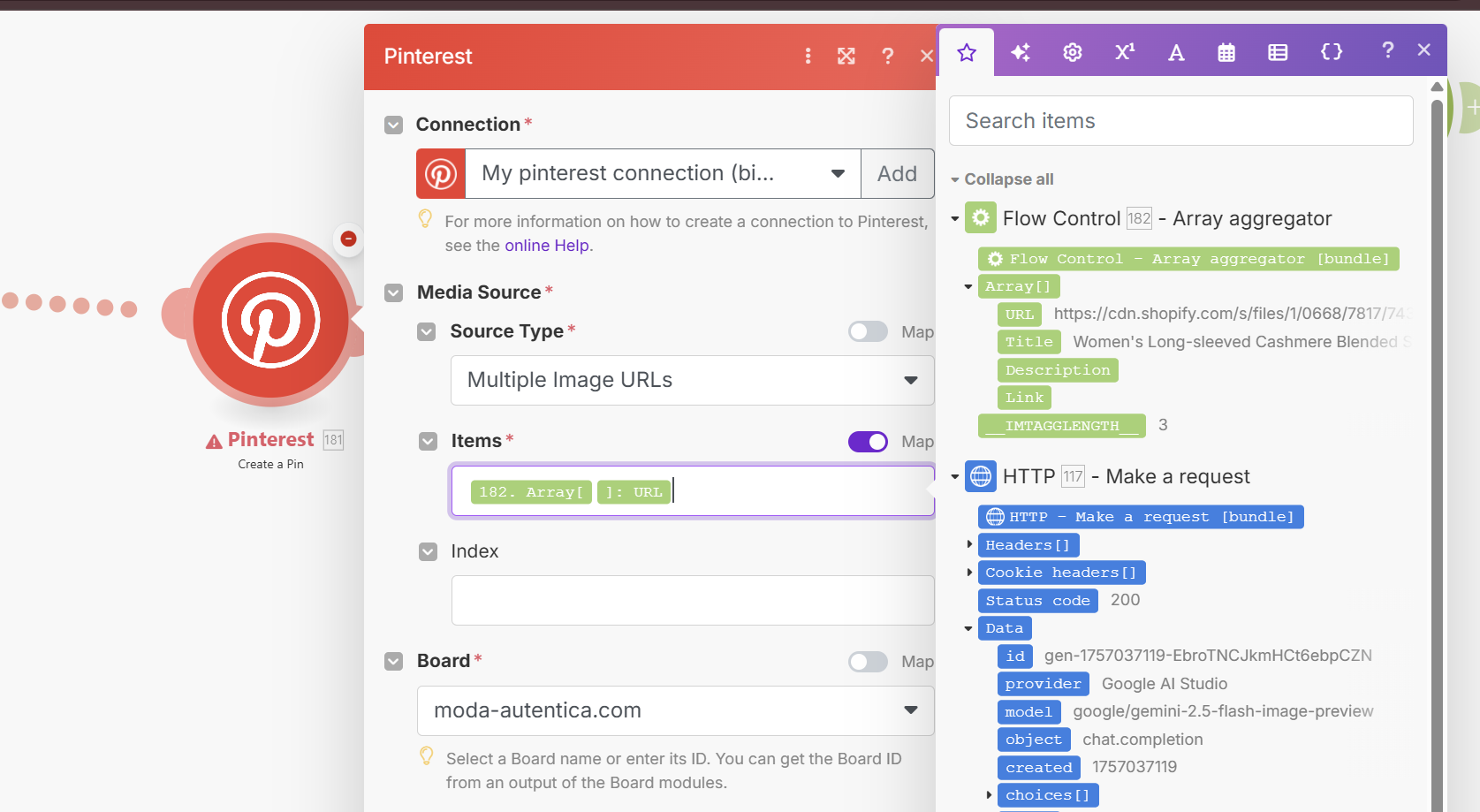Collapse the Items field
Screen dimensions: 1480x812
click(x=429, y=441)
